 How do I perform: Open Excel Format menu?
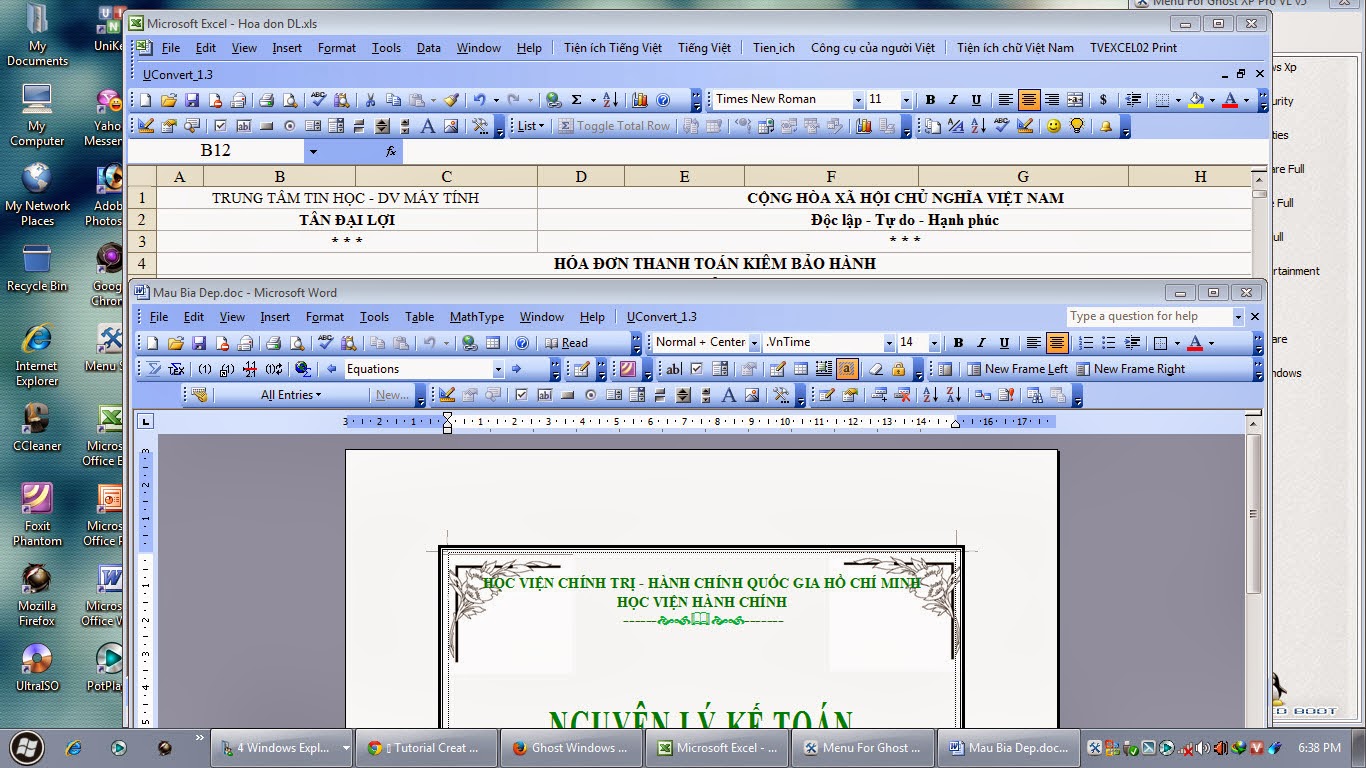click(337, 48)
